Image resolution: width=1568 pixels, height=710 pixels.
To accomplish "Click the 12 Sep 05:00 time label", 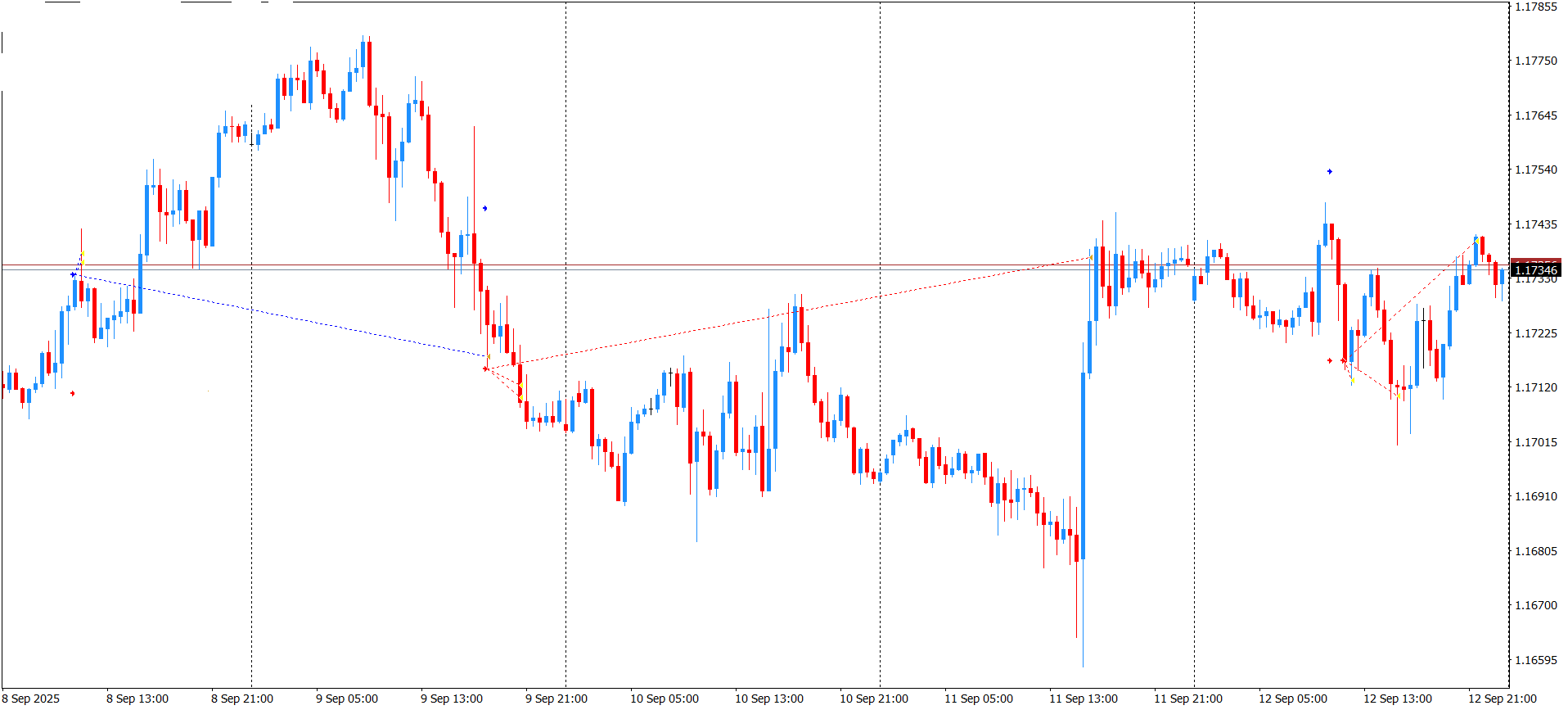I will point(1293,699).
